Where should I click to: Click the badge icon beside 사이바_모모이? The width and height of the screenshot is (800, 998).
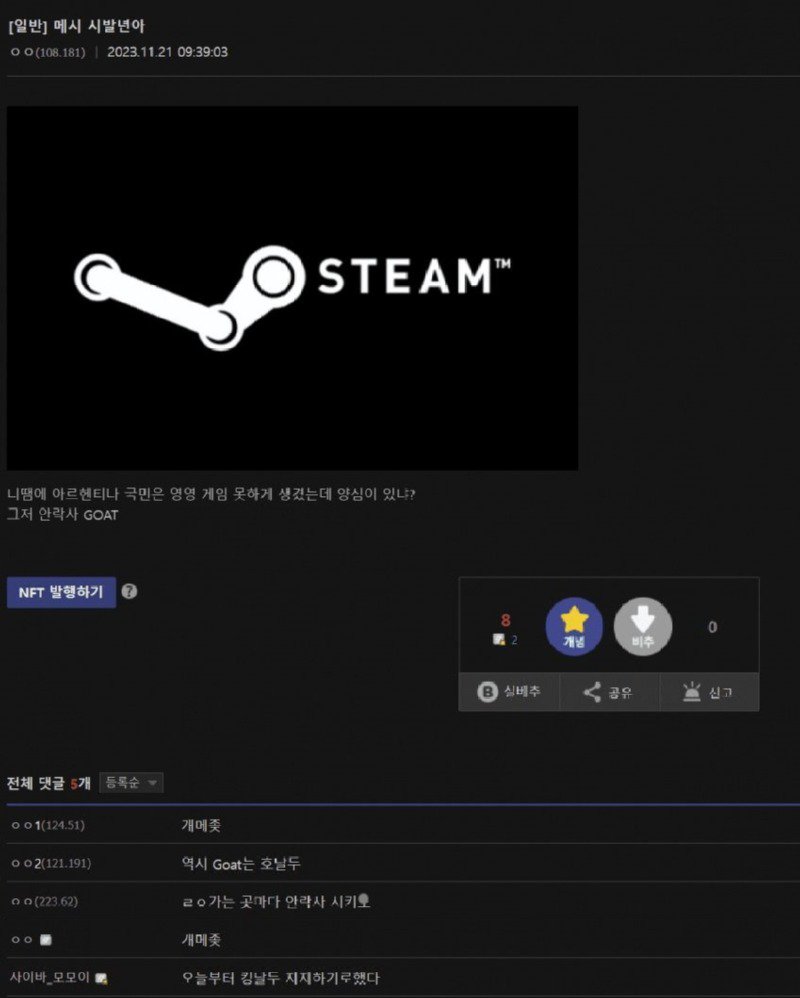click(x=101, y=978)
